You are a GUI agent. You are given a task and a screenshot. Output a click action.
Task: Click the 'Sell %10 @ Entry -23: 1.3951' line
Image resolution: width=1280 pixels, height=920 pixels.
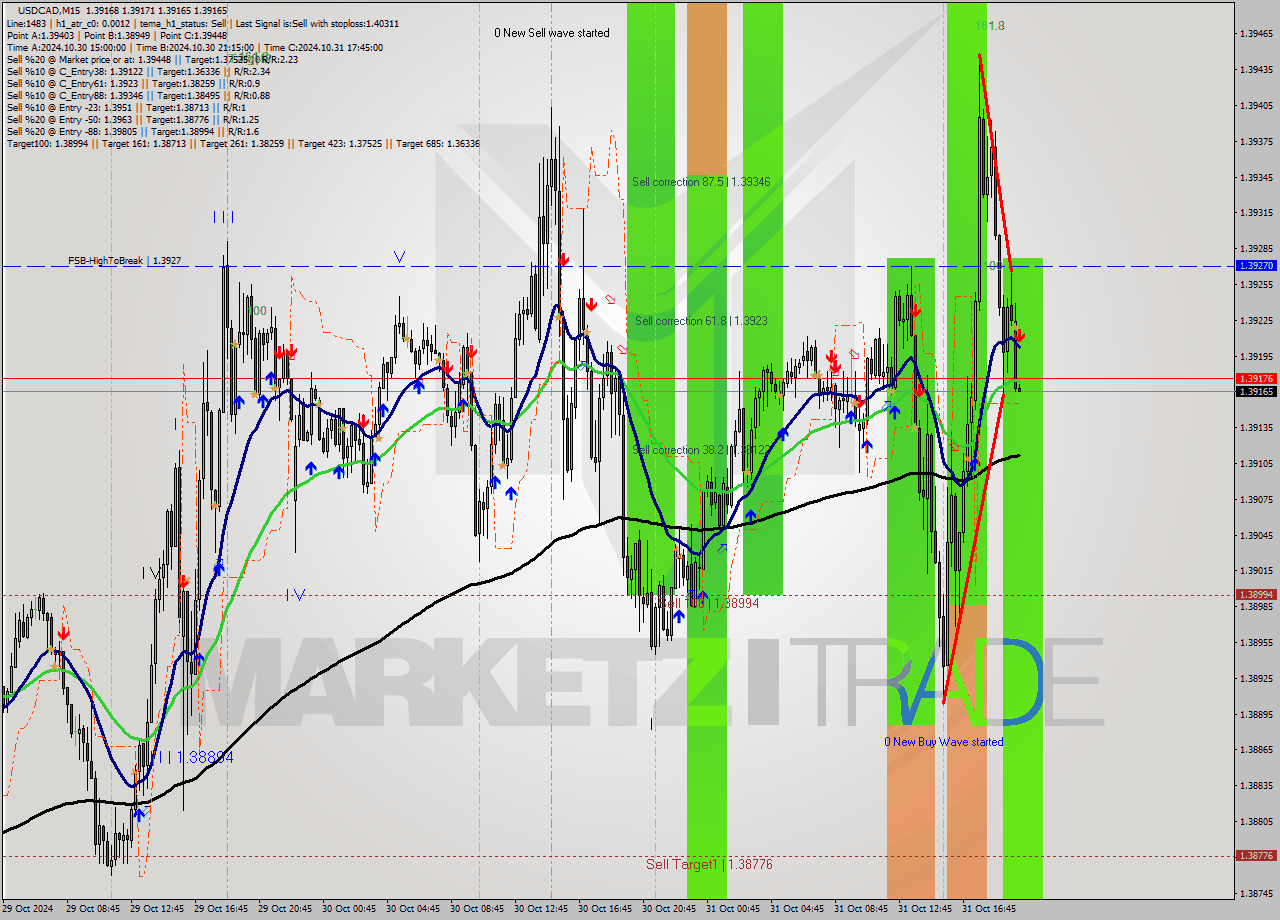(x=126, y=107)
